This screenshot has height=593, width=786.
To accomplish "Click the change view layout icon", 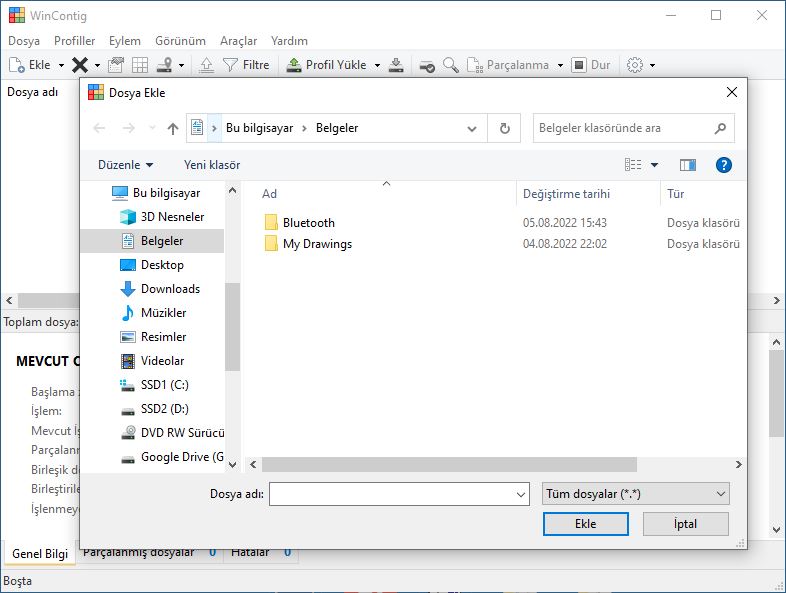I will [633, 165].
